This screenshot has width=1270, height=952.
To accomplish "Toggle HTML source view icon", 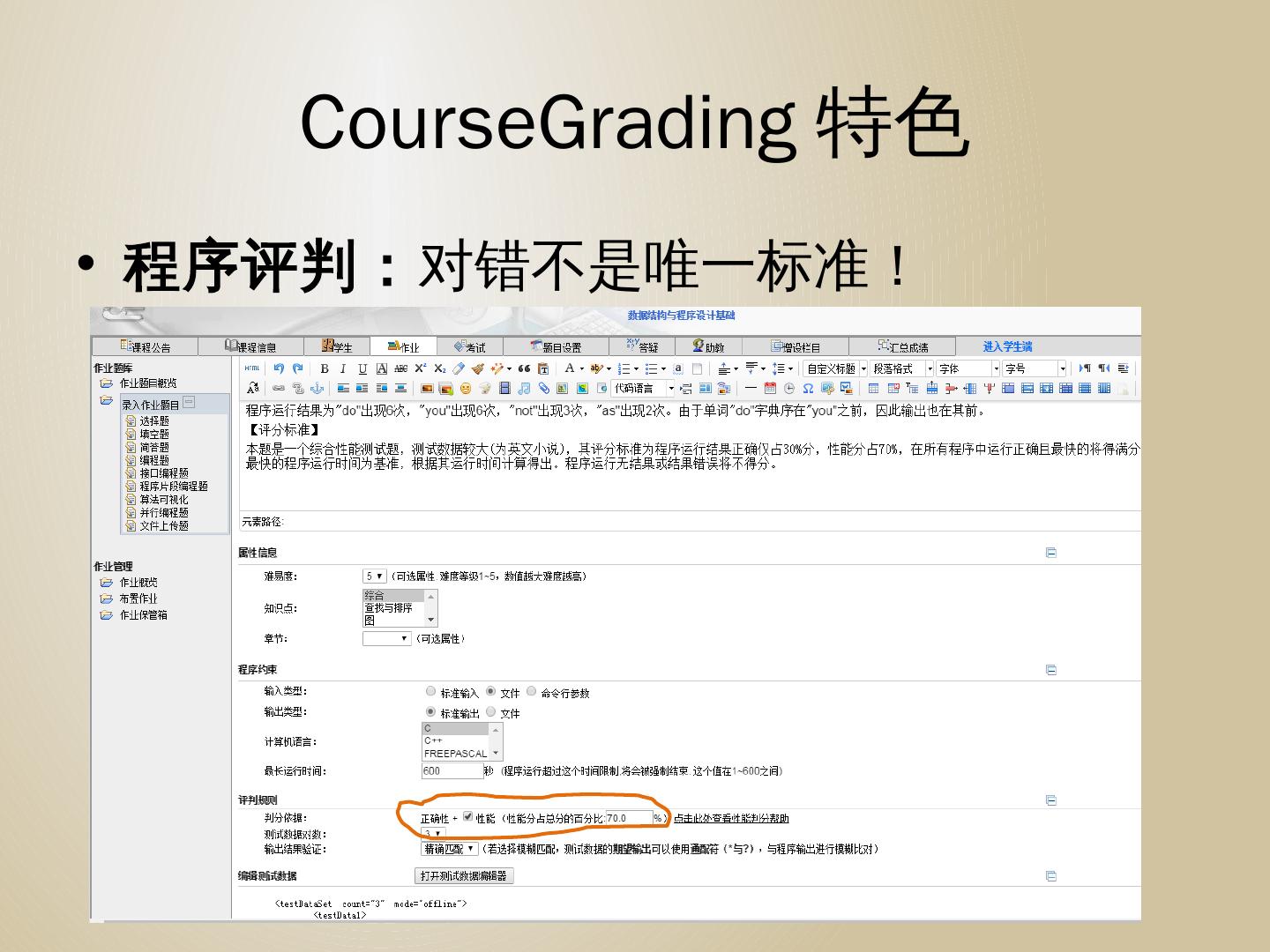I will click(252, 368).
